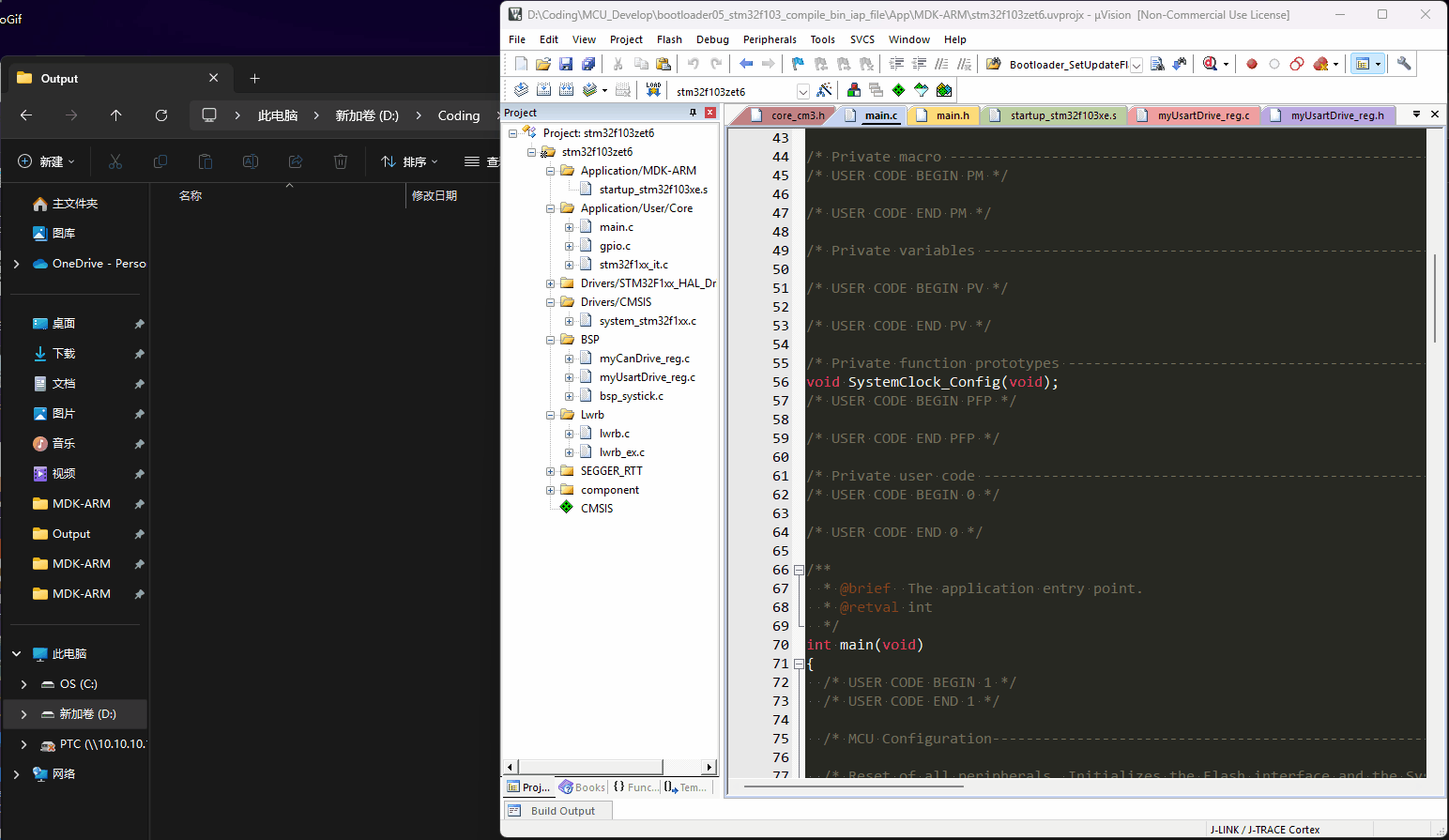Collapse the Application/MDK-ARM group
The image size is (1449, 840).
point(551,171)
